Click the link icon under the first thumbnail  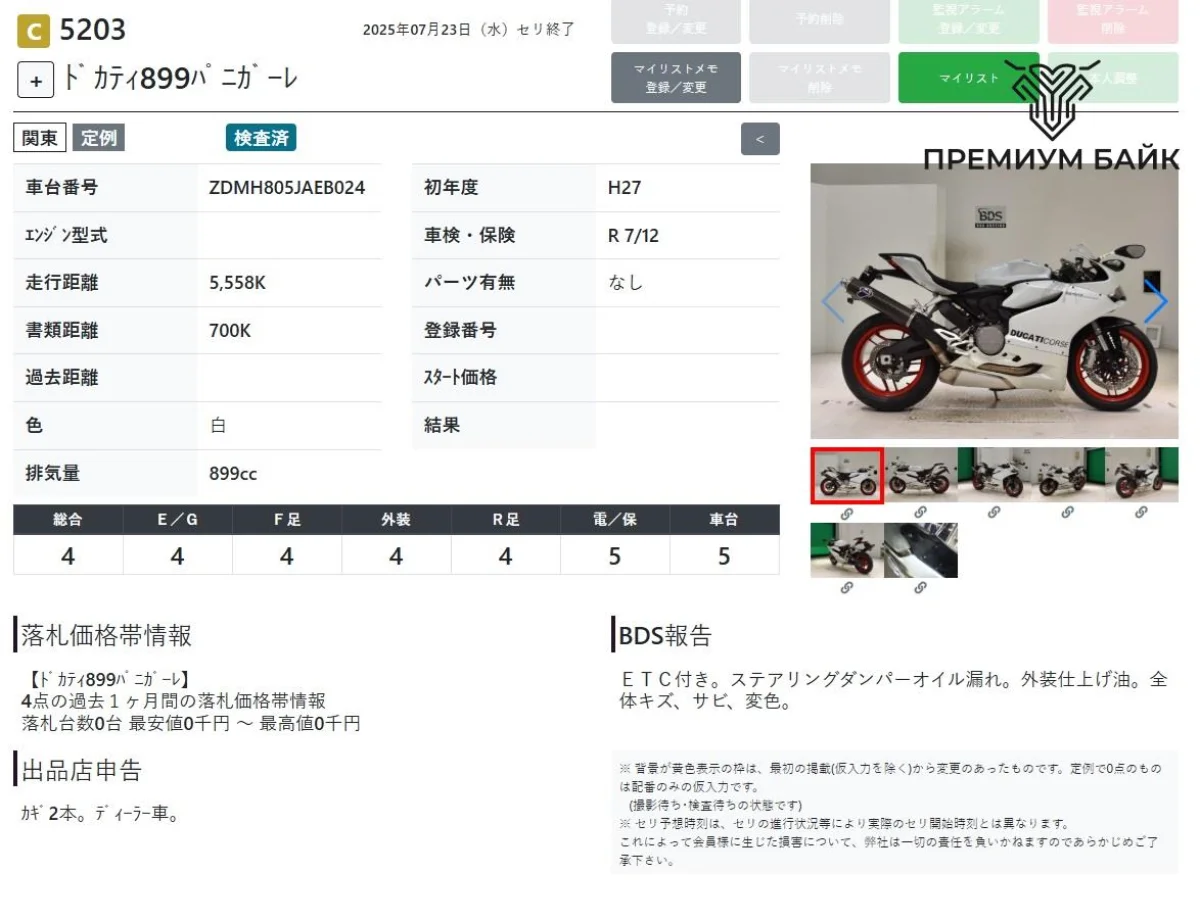pos(846,513)
